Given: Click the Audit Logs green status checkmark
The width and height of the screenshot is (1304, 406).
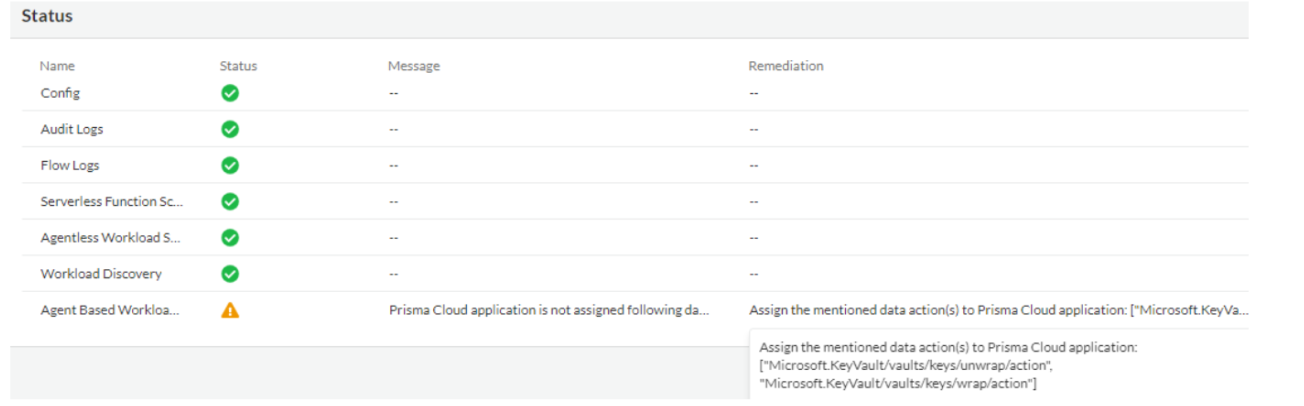Looking at the screenshot, I should (230, 129).
